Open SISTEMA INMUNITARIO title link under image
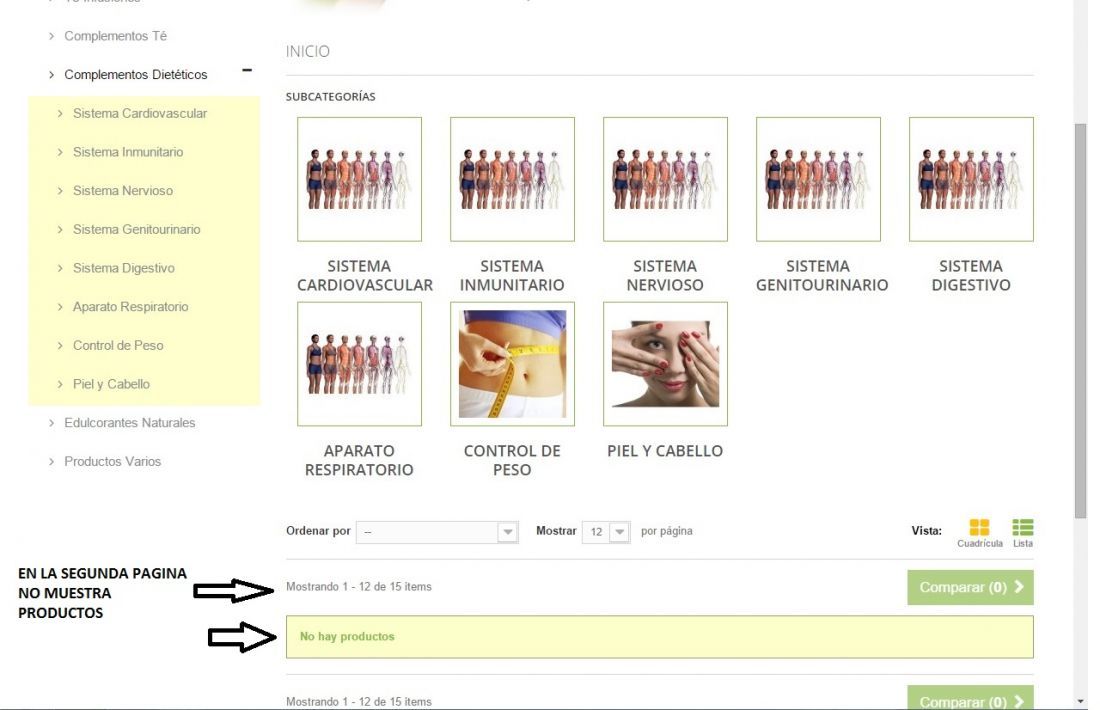This screenshot has height=710, width=1100. 512,275
